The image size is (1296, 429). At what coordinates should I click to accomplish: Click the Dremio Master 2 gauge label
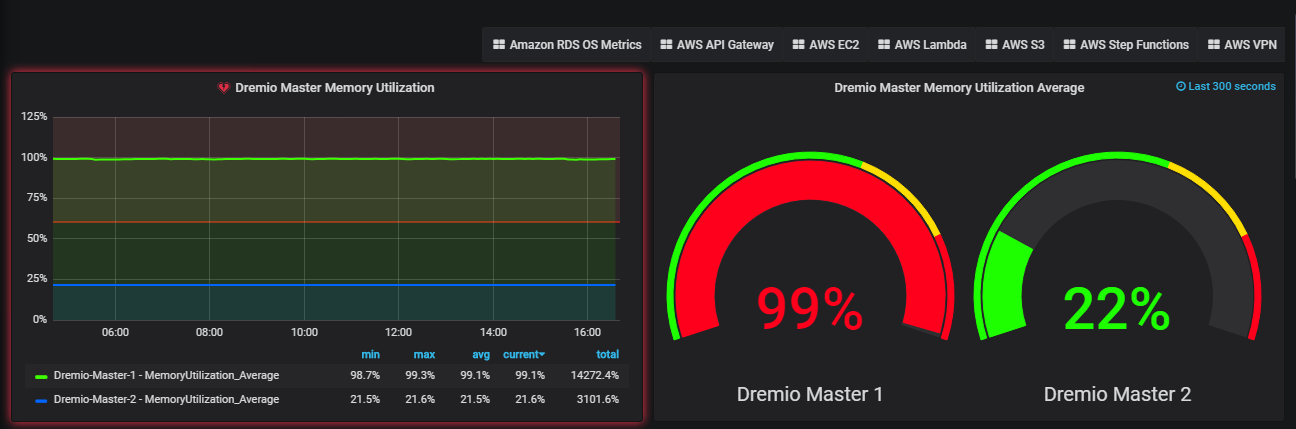coord(1117,394)
